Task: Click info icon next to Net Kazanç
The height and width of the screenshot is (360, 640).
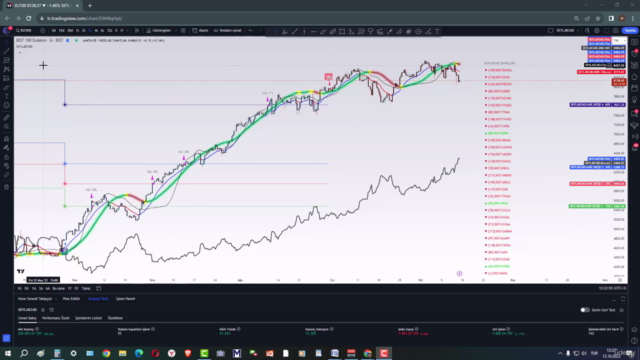Action: pos(37,329)
